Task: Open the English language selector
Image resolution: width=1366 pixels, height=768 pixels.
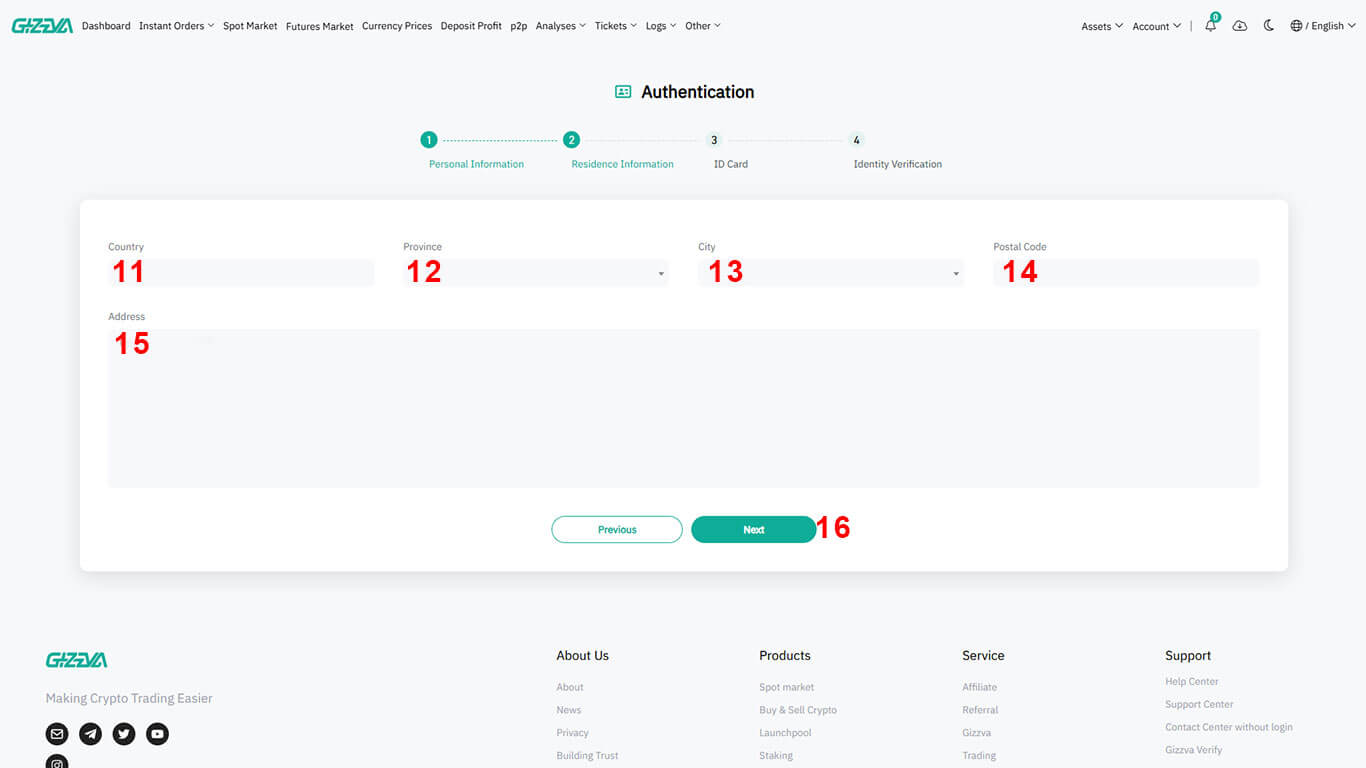Action: pyautogui.click(x=1322, y=26)
